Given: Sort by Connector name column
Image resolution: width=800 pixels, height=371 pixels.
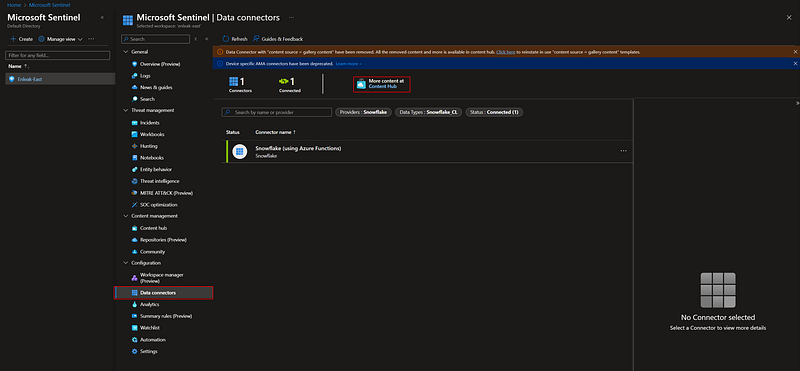Looking at the screenshot, I should pos(276,132).
